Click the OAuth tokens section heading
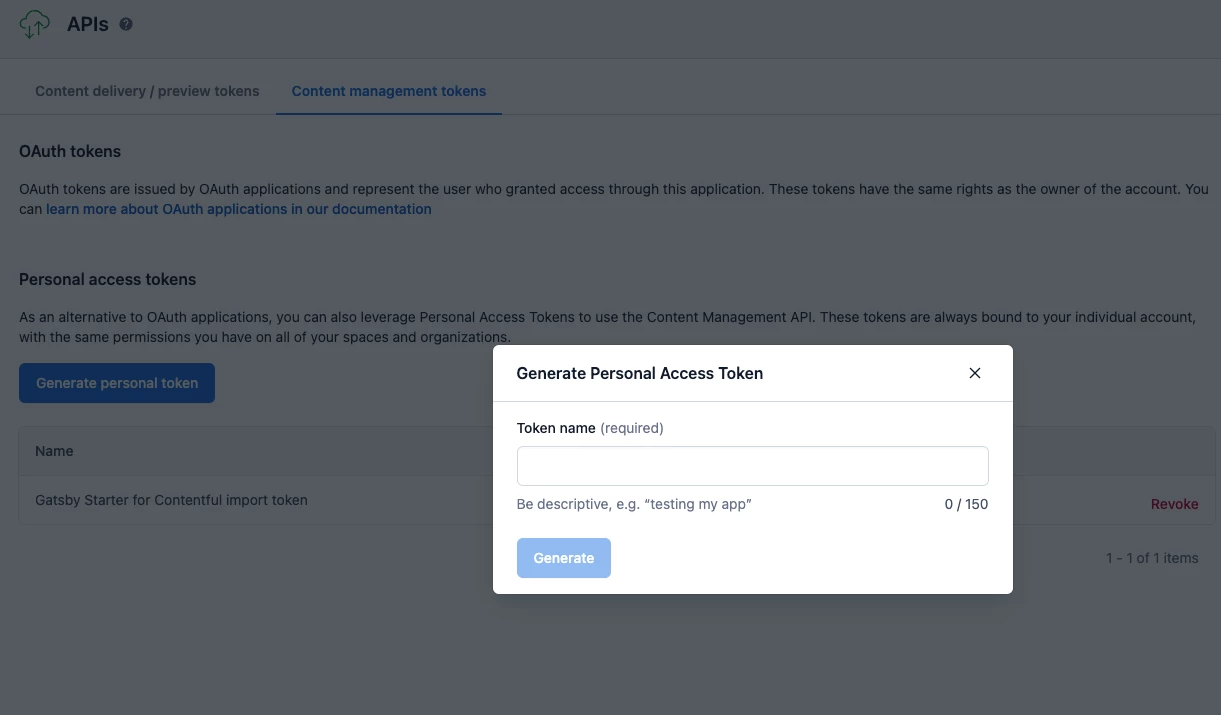 70,152
